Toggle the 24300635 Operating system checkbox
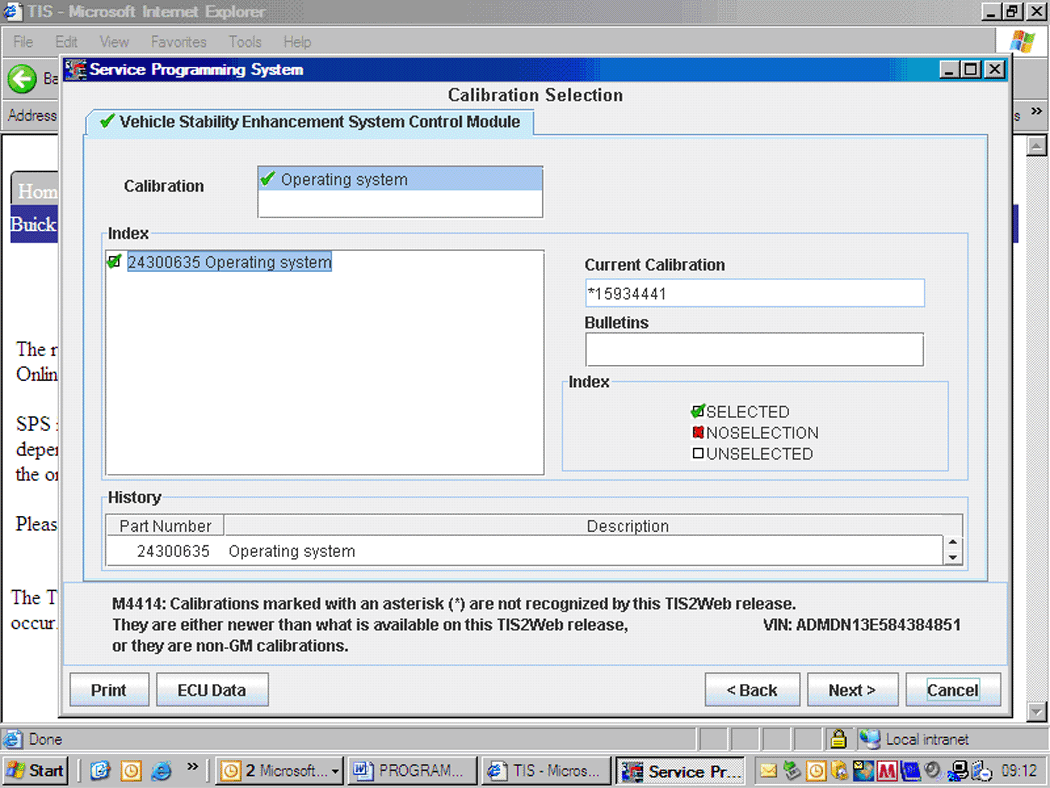Viewport: 1050px width, 788px height. [114, 262]
